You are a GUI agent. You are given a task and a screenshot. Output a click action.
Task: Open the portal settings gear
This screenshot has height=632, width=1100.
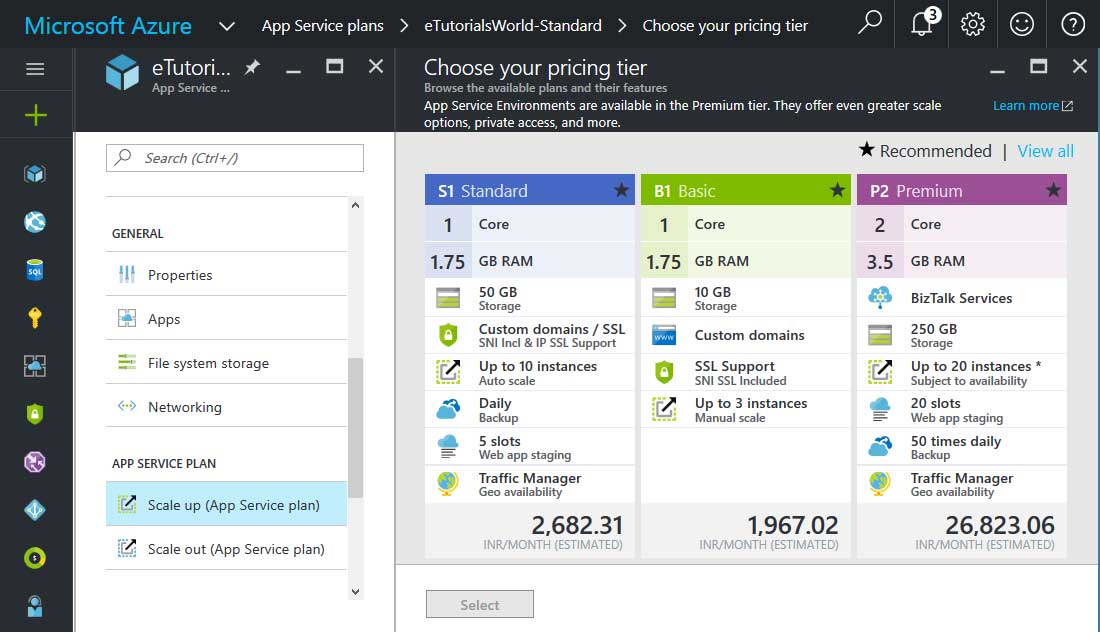point(972,24)
